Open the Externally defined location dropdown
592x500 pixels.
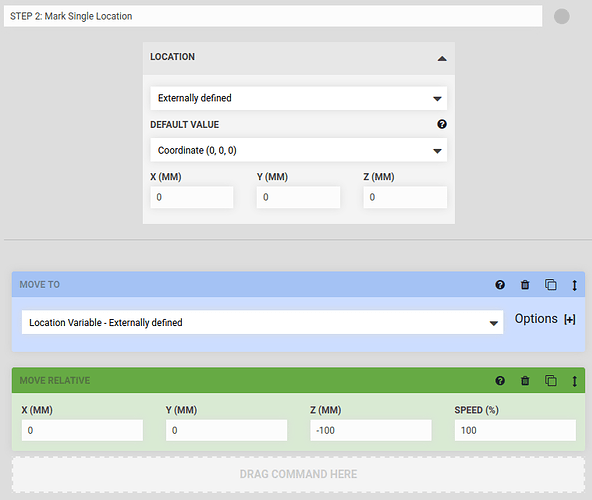[x=299, y=98]
